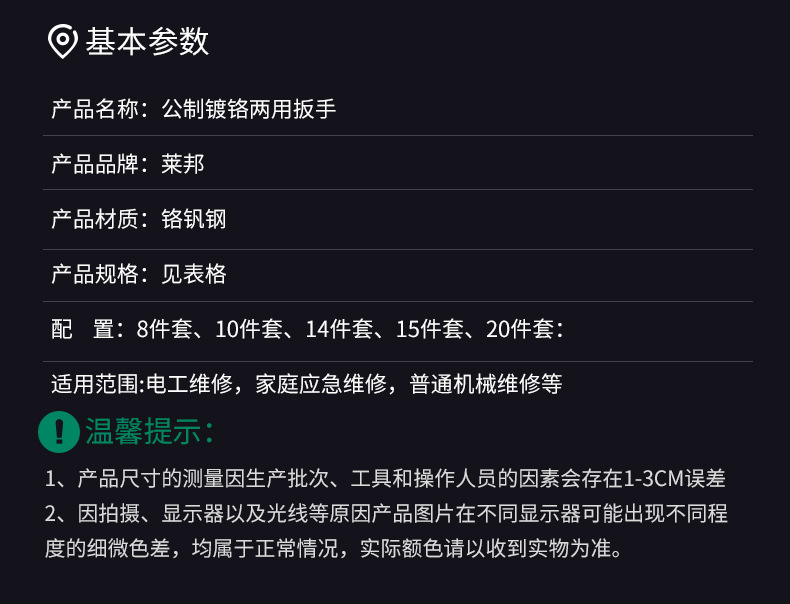The width and height of the screenshot is (790, 604).
Task: Choose the 10件套 configuration
Action: (x=246, y=329)
